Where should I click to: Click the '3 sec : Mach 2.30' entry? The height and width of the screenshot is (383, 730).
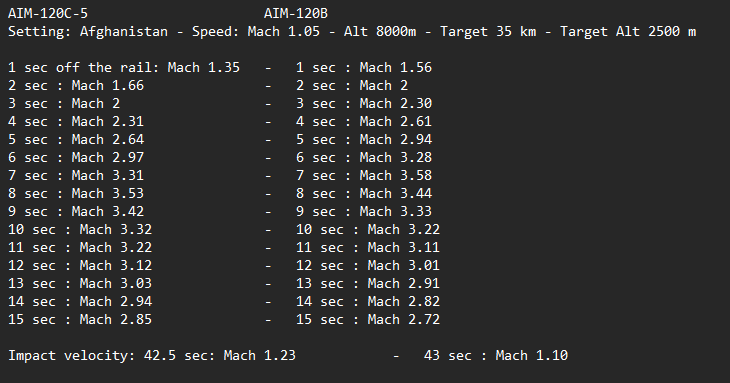pos(364,103)
